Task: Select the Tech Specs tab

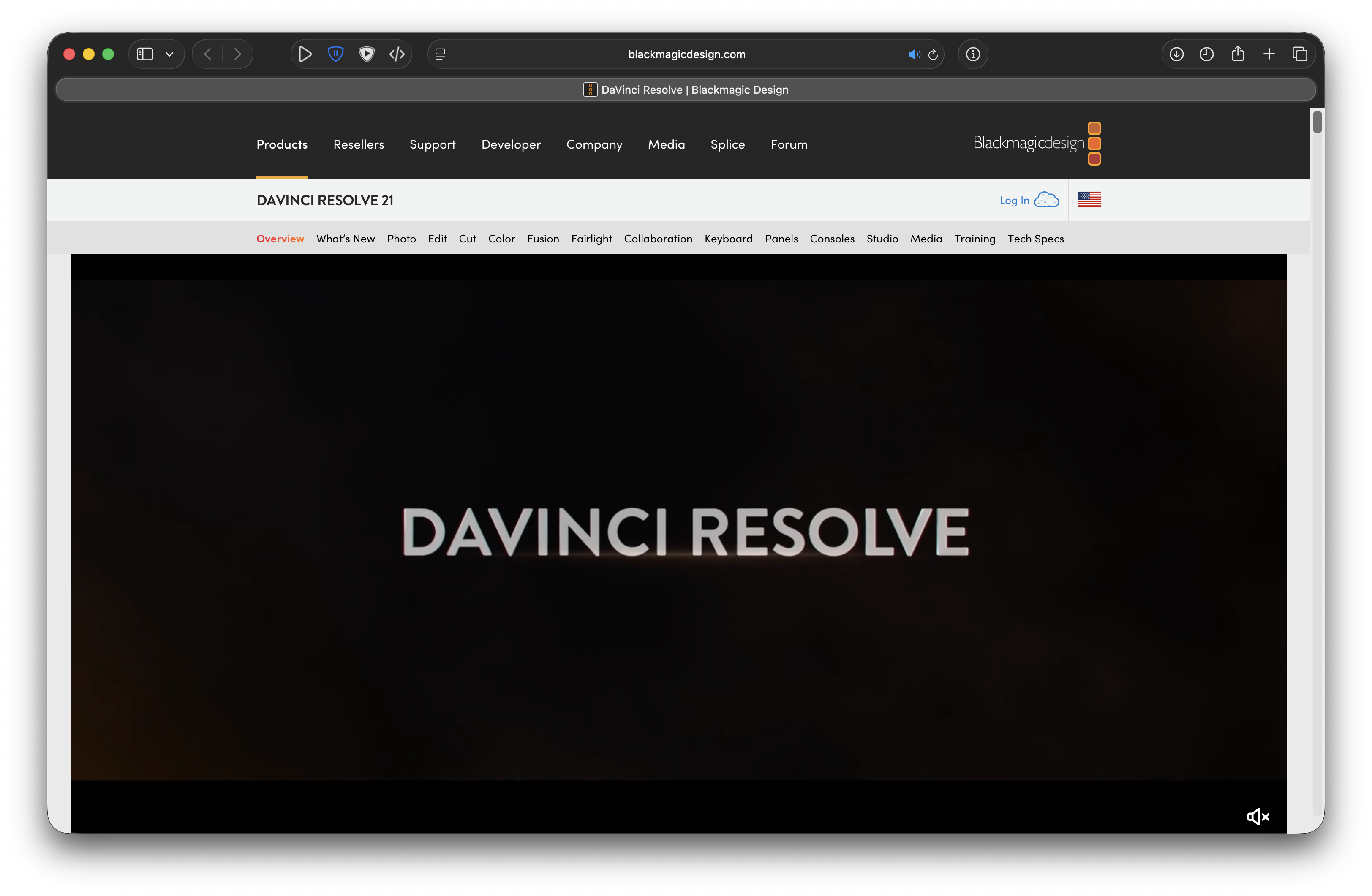Action: [x=1035, y=239]
